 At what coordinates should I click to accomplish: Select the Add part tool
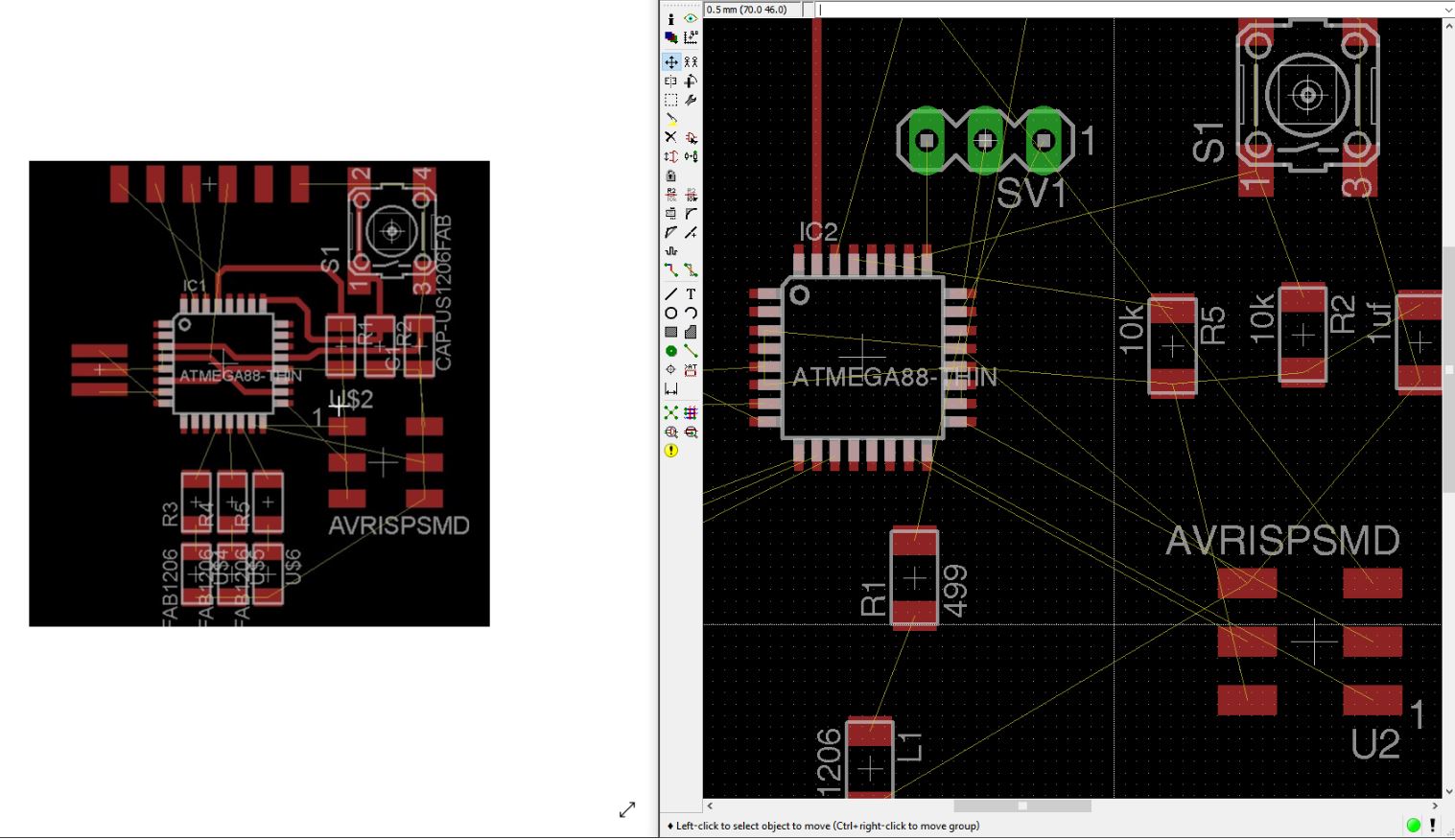click(x=691, y=137)
